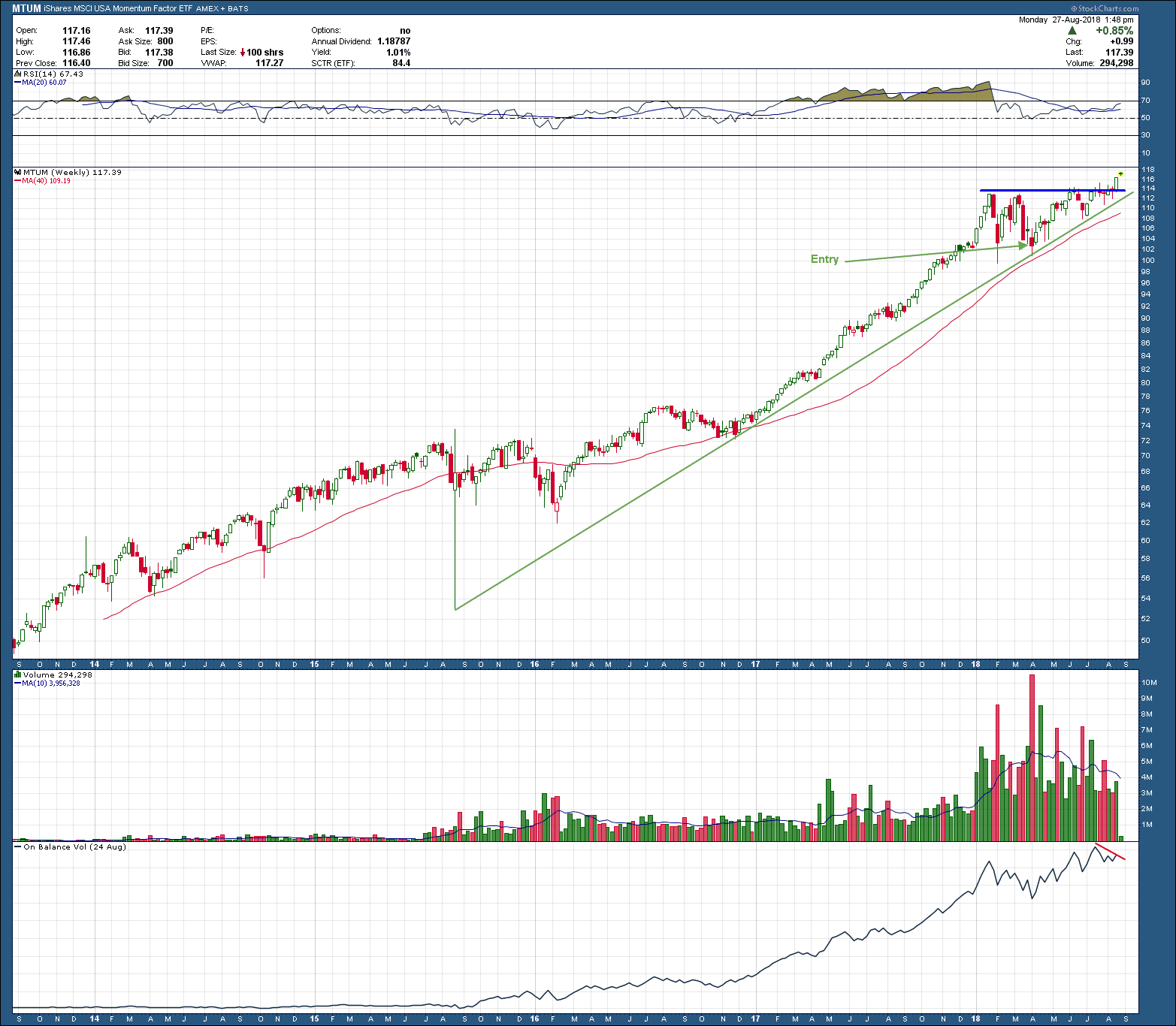Viewport: 1176px width, 1026px height.
Task: Click the green volume bars legend icon
Action: [x=19, y=674]
